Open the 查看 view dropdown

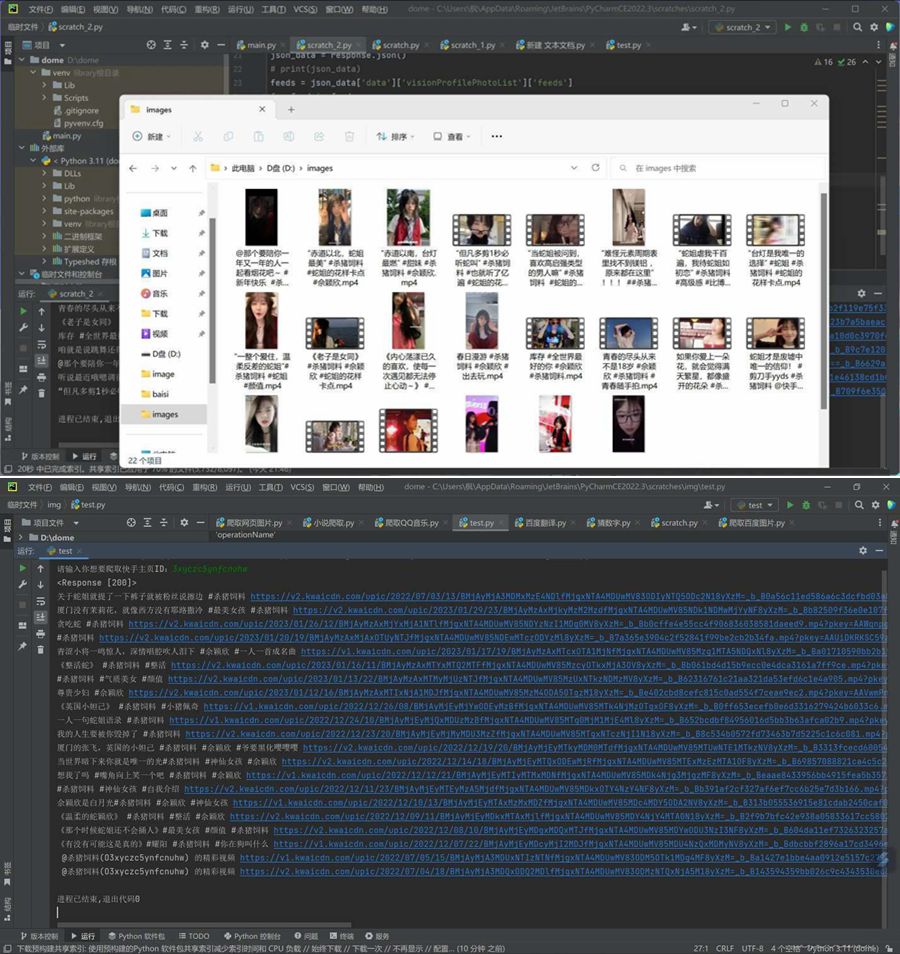tap(451, 136)
